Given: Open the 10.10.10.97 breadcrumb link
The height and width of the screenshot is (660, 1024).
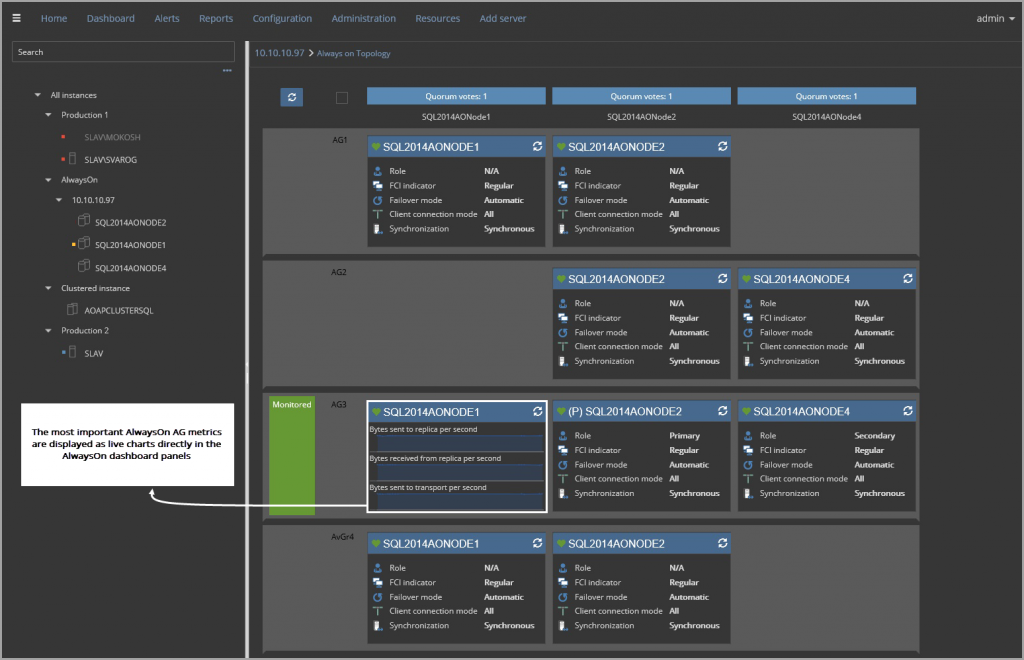Looking at the screenshot, I should tap(278, 54).
